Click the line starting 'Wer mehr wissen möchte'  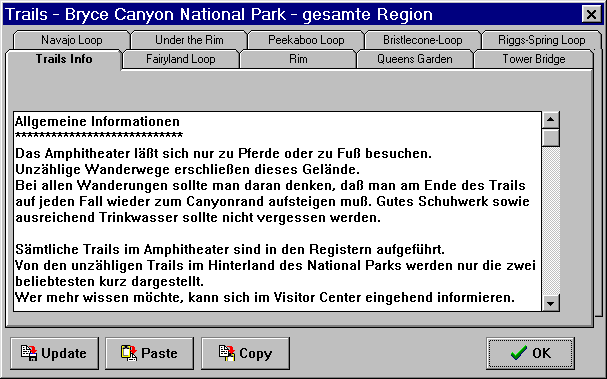[265, 298]
